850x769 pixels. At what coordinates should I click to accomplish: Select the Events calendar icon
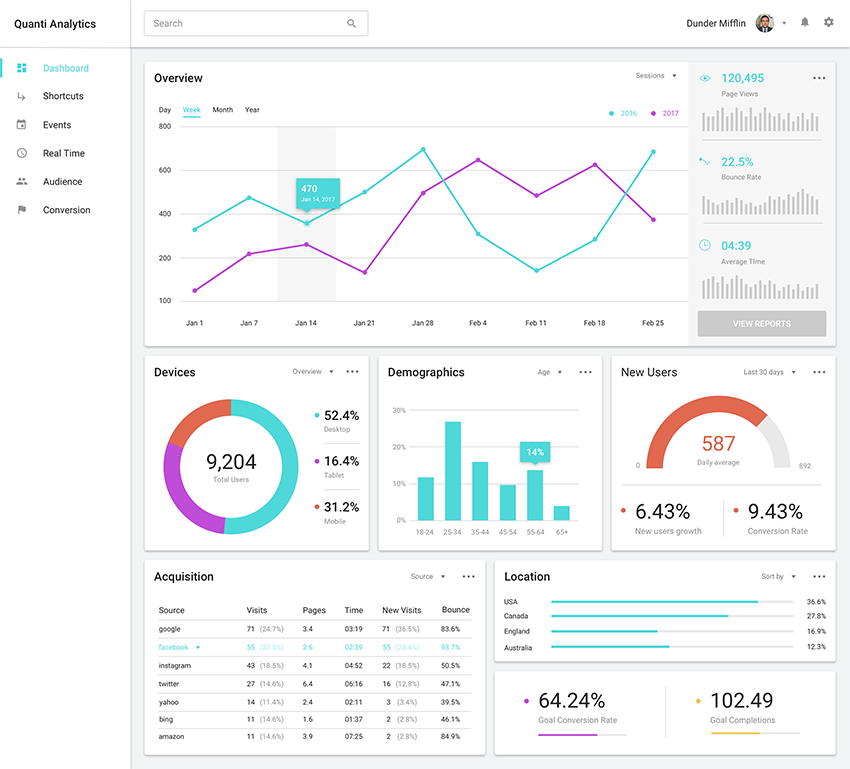tap(21, 124)
